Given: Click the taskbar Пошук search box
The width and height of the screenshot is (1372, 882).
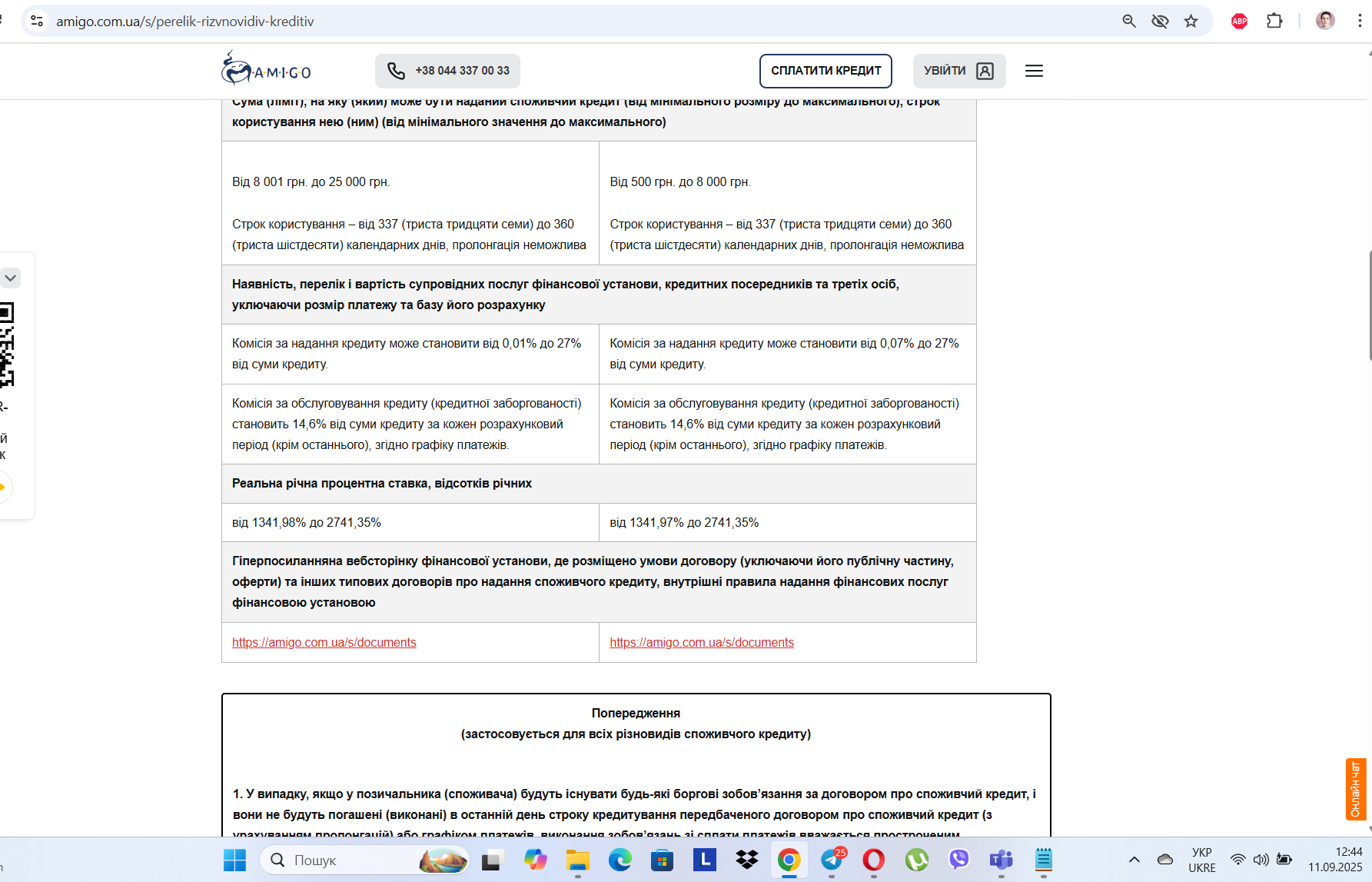Looking at the screenshot, I should tap(365, 860).
